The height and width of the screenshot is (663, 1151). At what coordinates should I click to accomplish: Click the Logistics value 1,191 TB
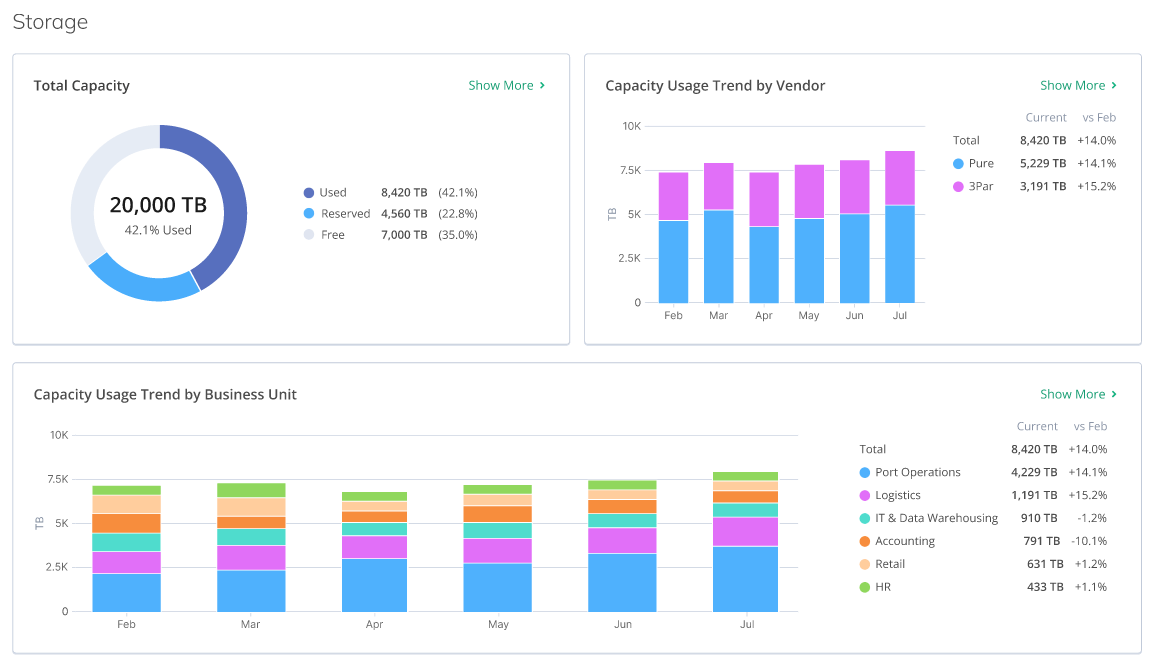point(1034,496)
